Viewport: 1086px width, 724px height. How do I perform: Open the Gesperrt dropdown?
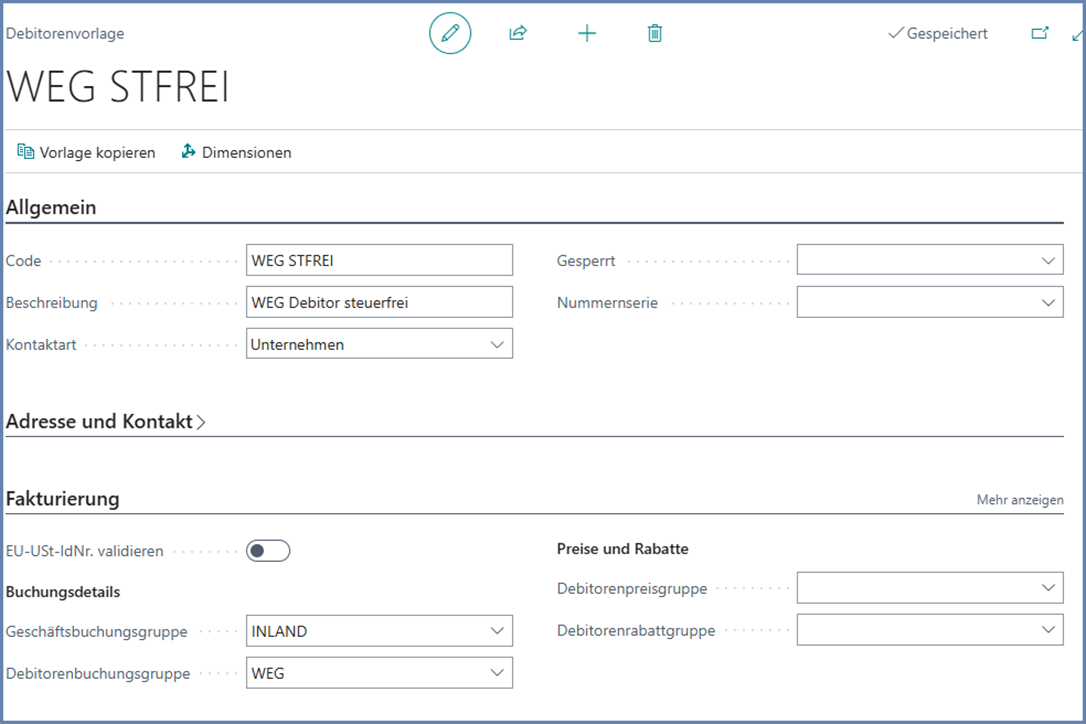[x=1047, y=261]
